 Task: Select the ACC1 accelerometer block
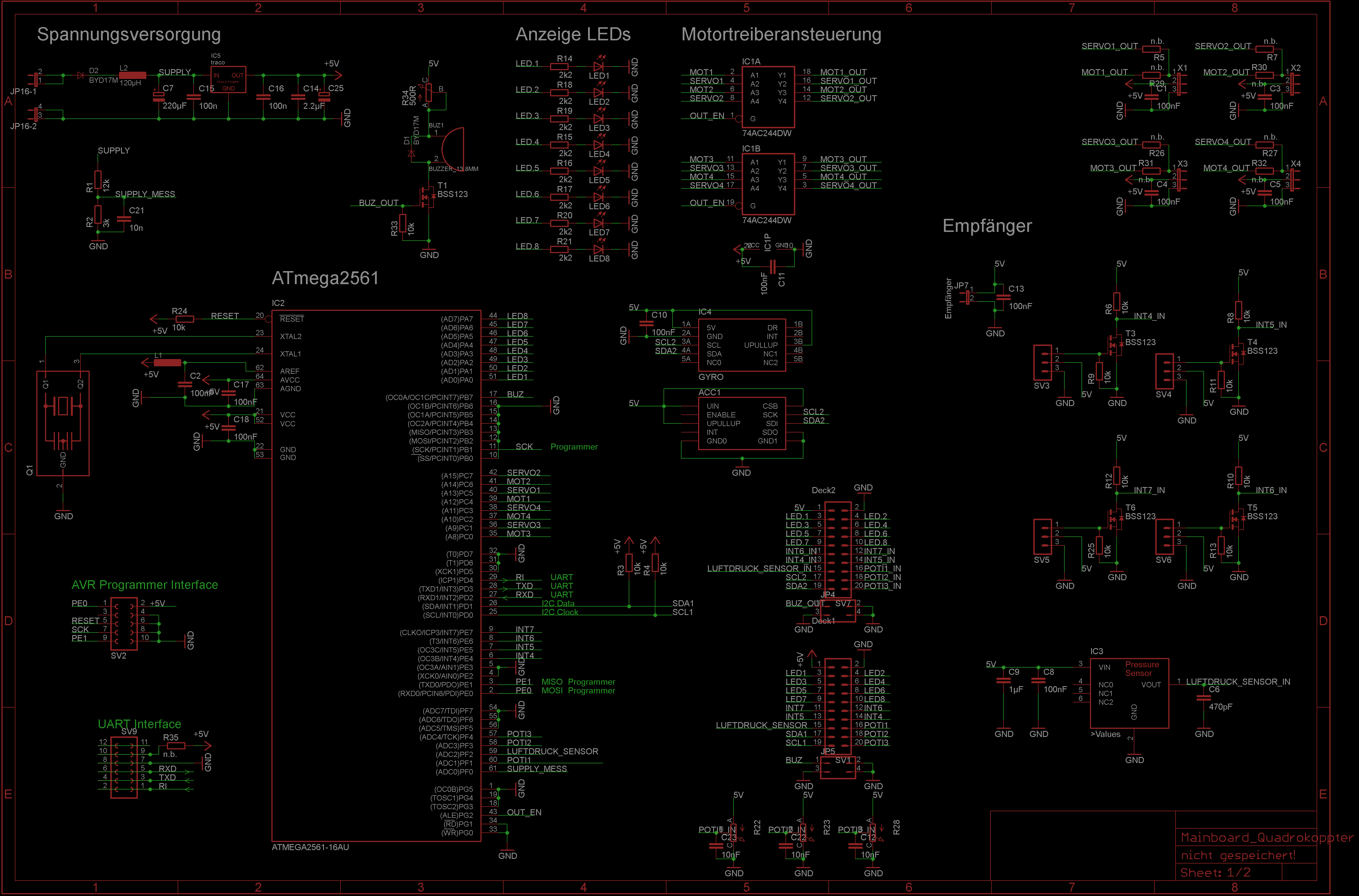tap(741, 423)
